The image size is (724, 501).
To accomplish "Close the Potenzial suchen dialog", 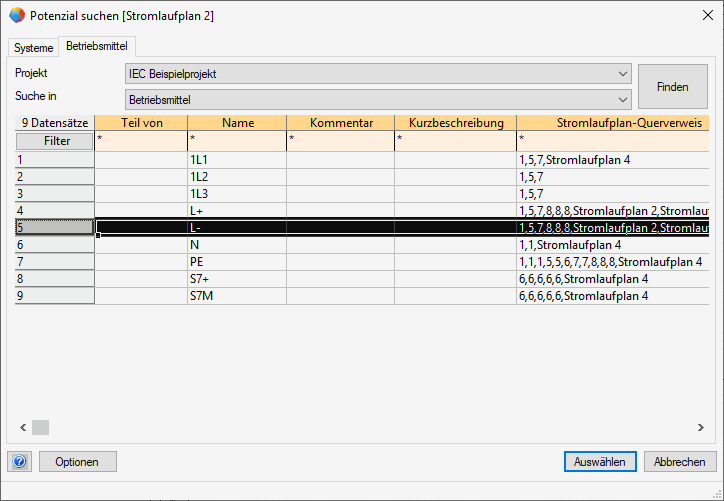I will click(x=700, y=16).
